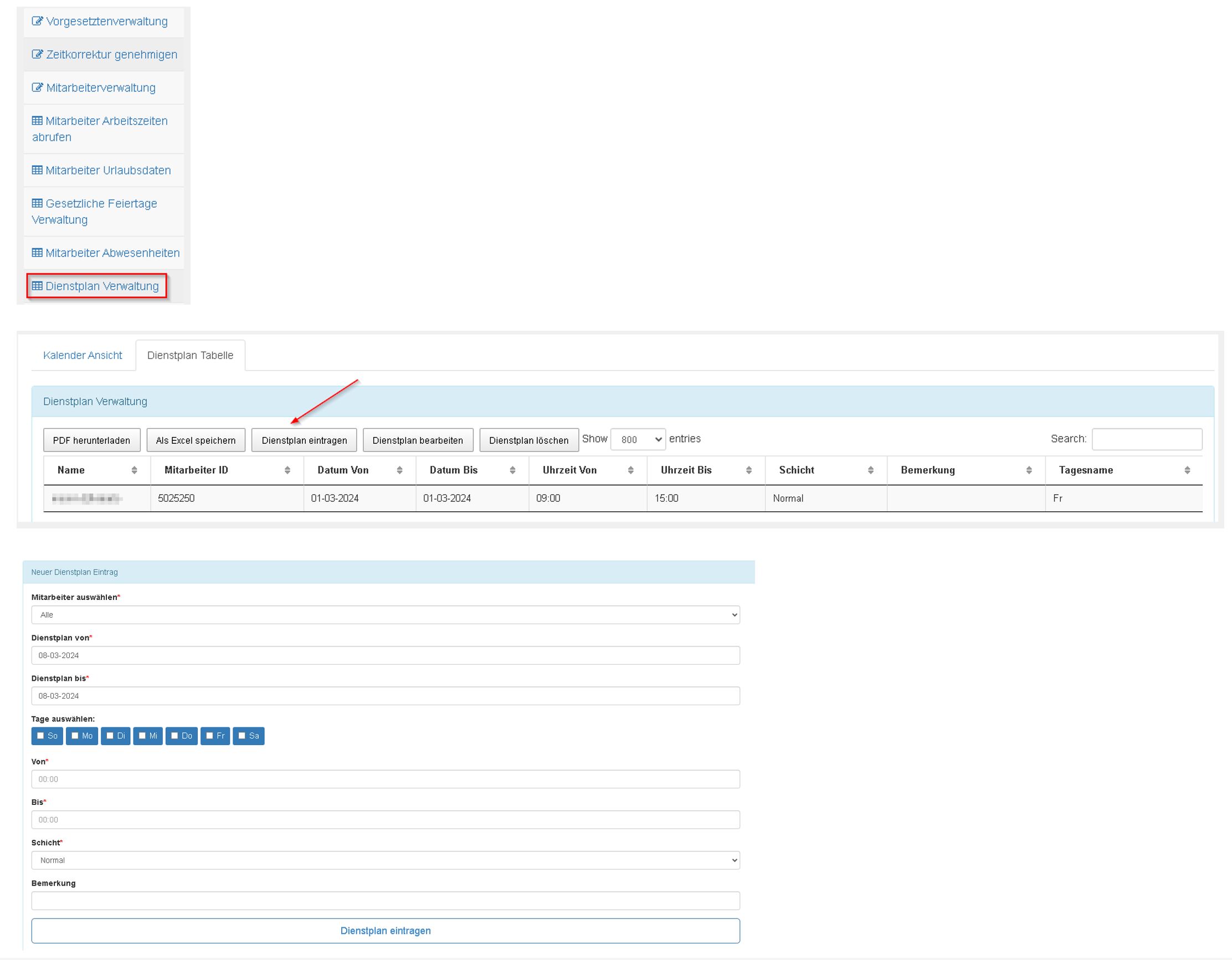Viewport: 1232px width, 960px height.
Task: Tick the Mi day checkbox
Action: 142,736
